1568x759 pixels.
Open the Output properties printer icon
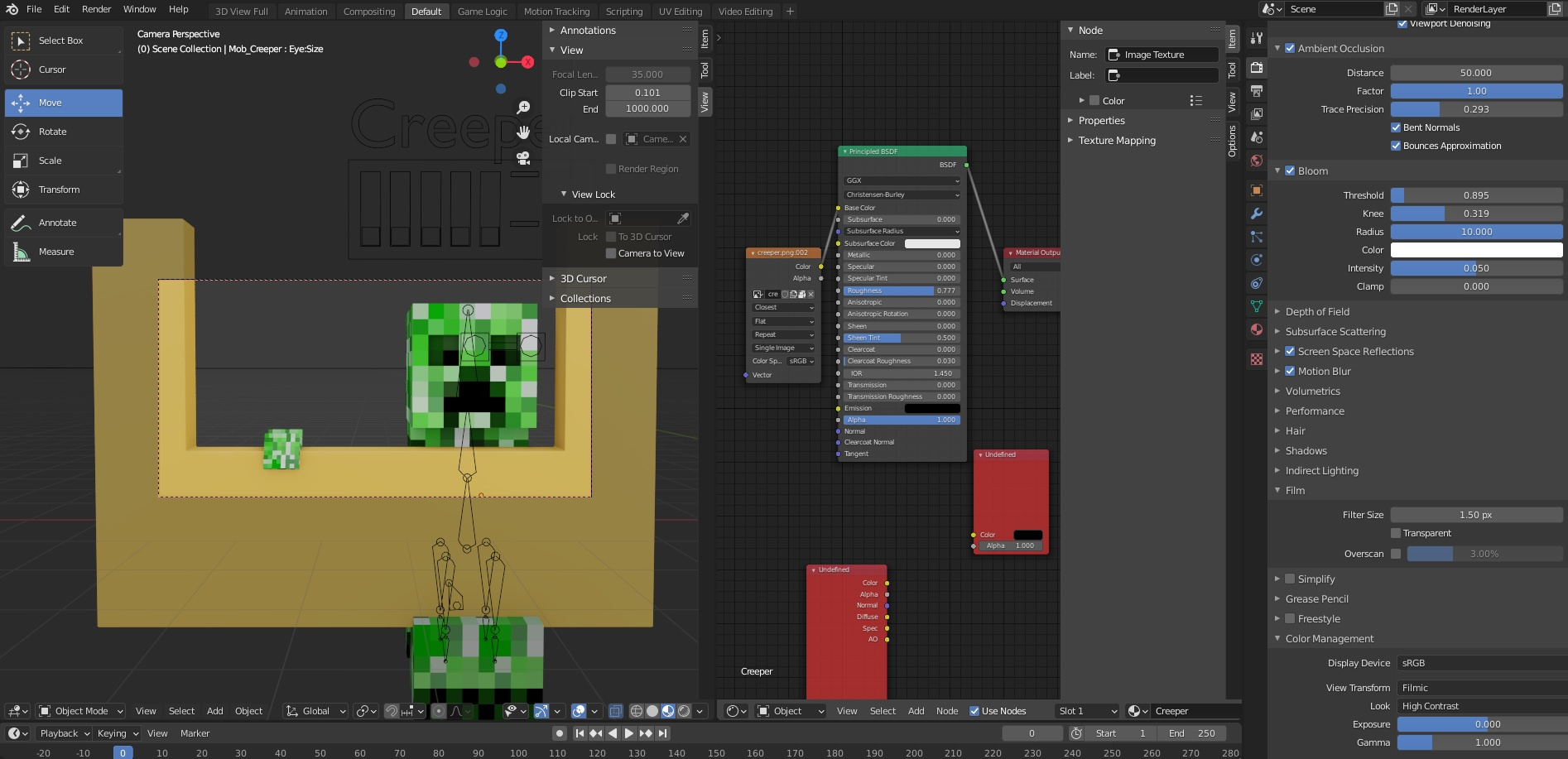pyautogui.click(x=1257, y=91)
